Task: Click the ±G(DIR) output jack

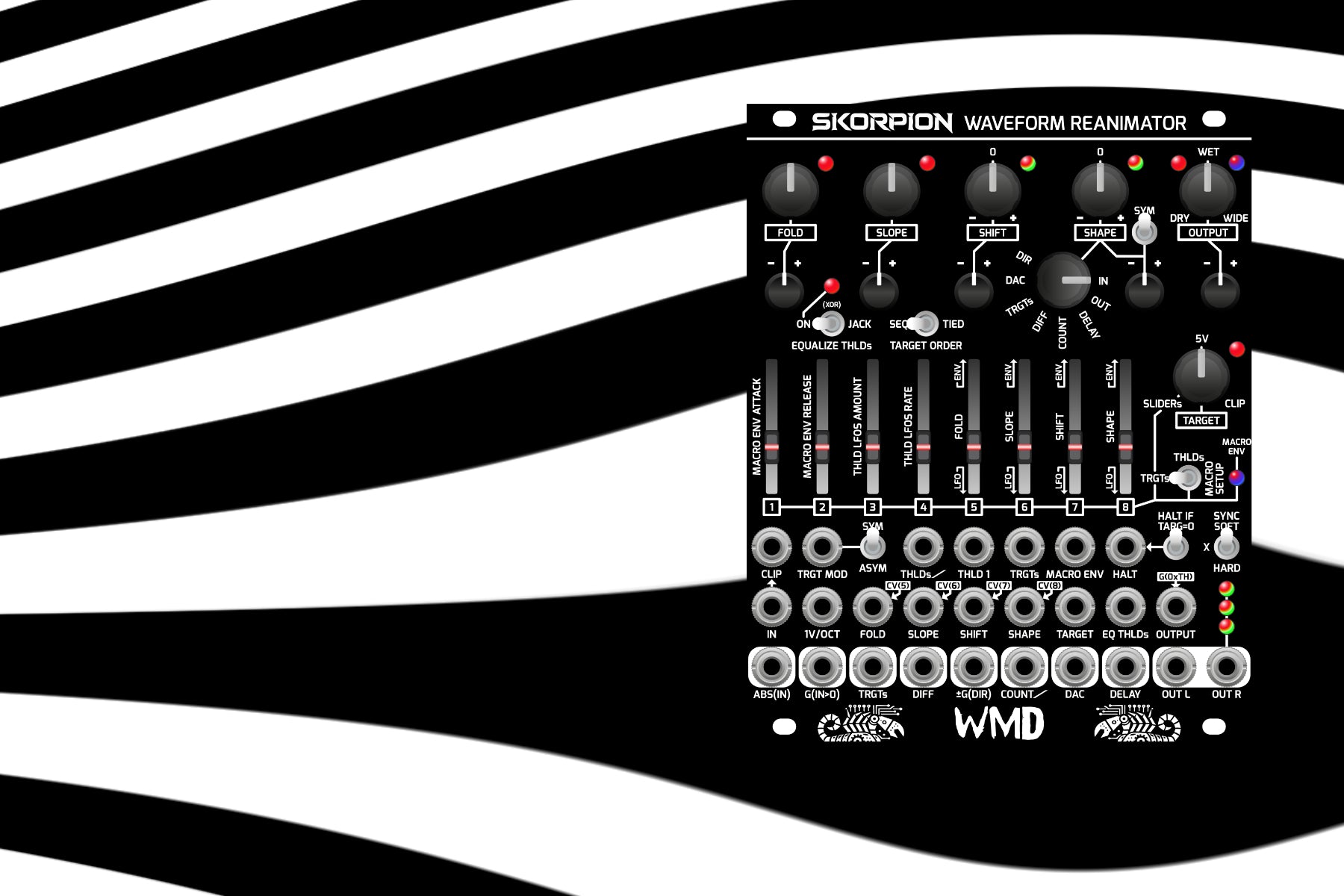Action: 974,668
